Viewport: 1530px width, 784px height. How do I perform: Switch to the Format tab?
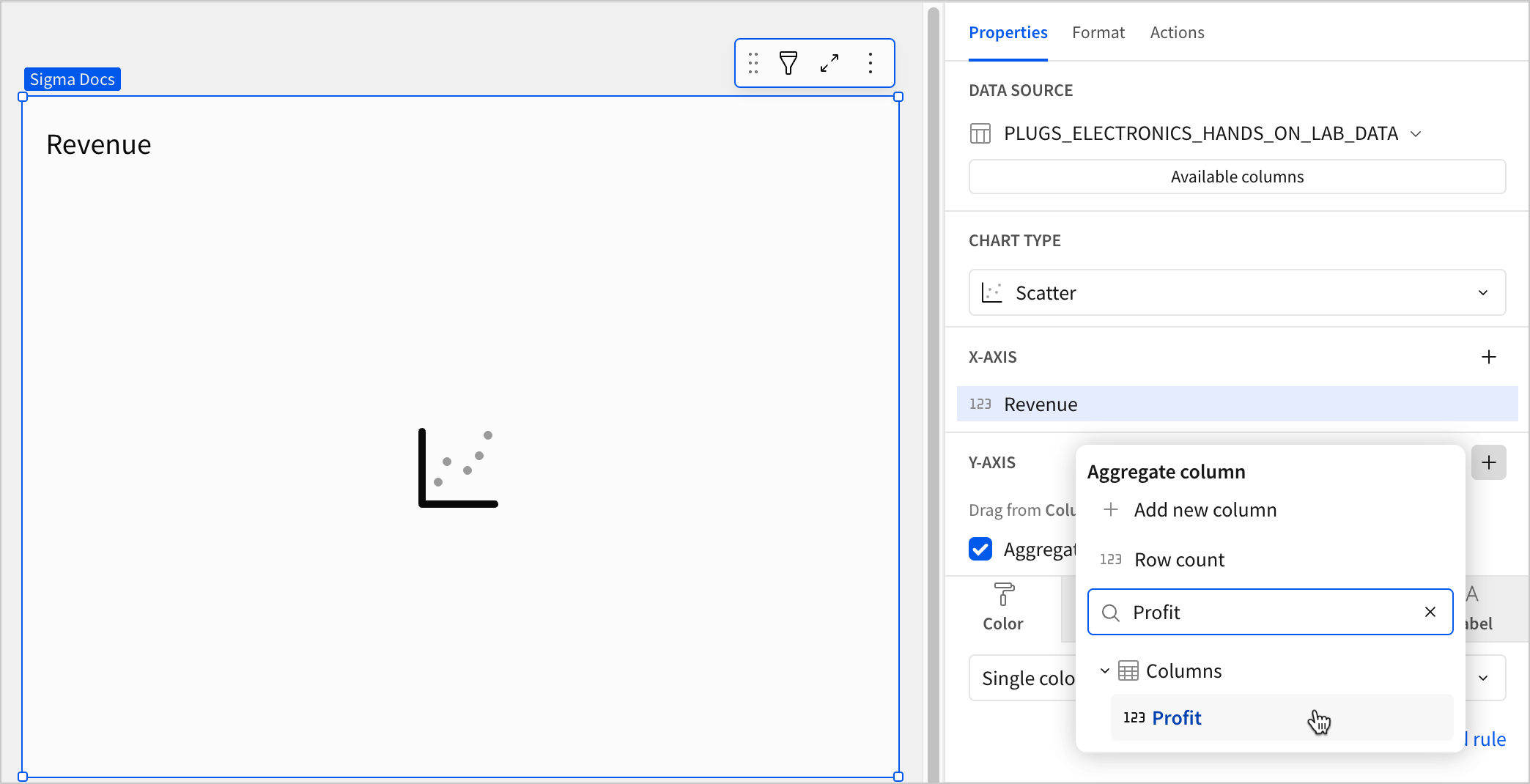pos(1098,32)
